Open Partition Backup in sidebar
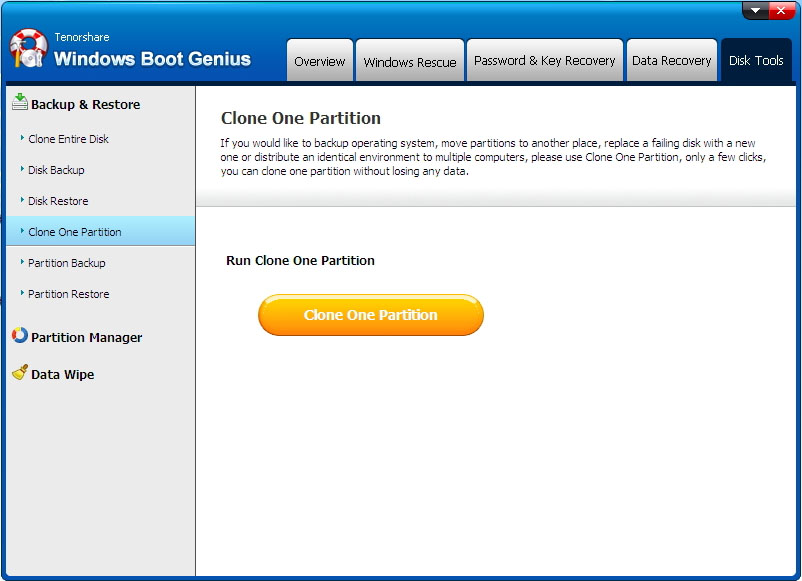802x581 pixels. (x=66, y=263)
